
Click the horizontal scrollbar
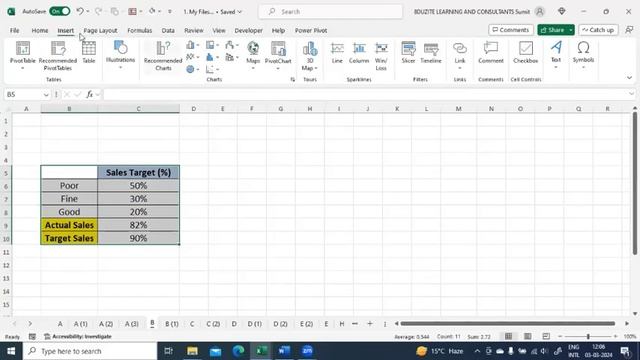(x=507, y=324)
